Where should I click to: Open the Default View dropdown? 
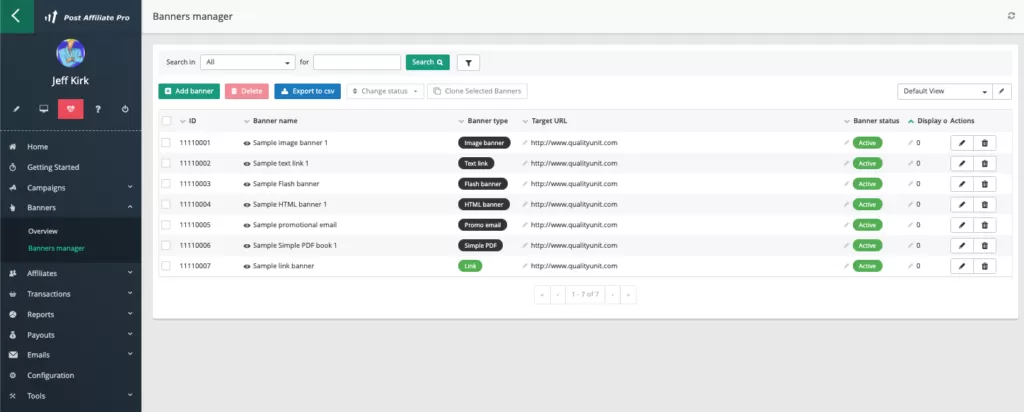(x=944, y=91)
